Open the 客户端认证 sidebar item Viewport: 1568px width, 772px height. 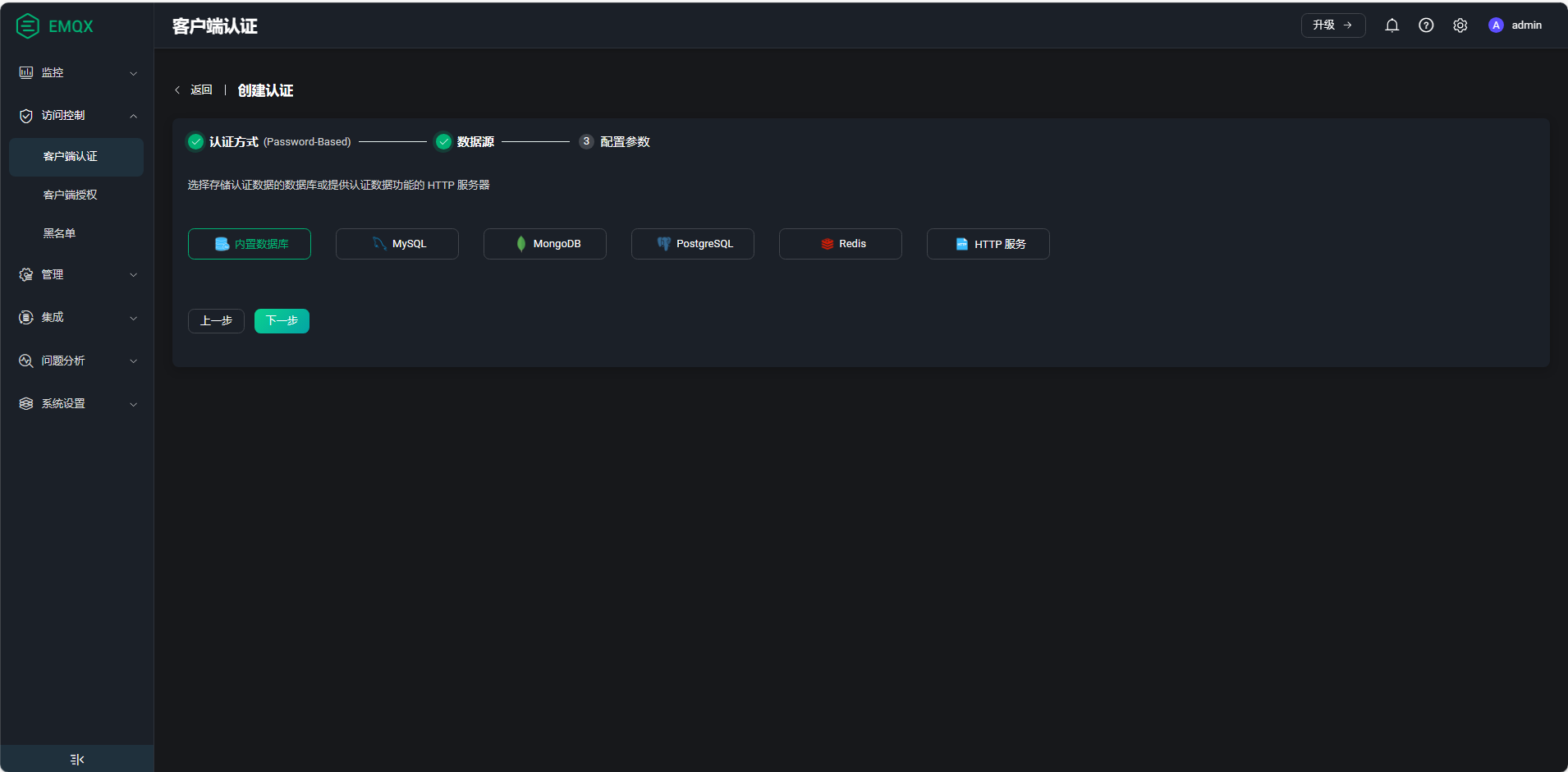pos(76,157)
